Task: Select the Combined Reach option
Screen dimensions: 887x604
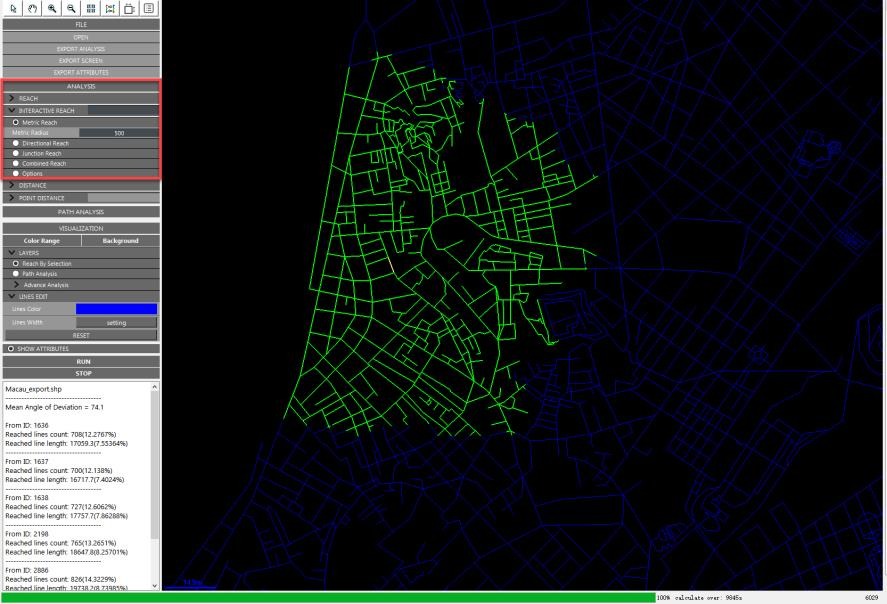Action: tap(16, 163)
